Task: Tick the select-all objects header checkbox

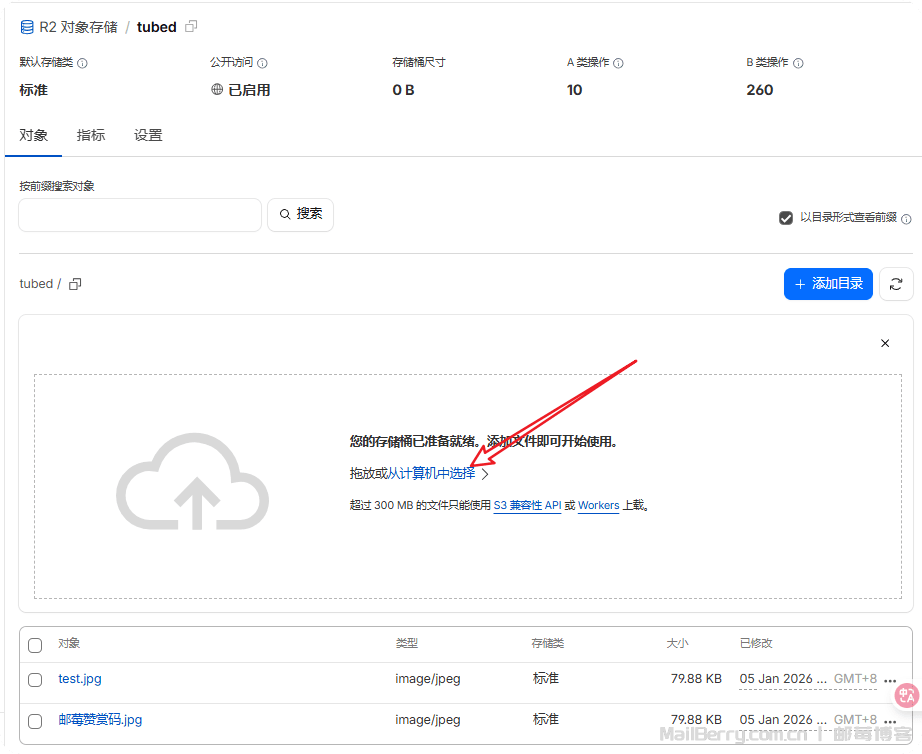Action: click(35, 645)
